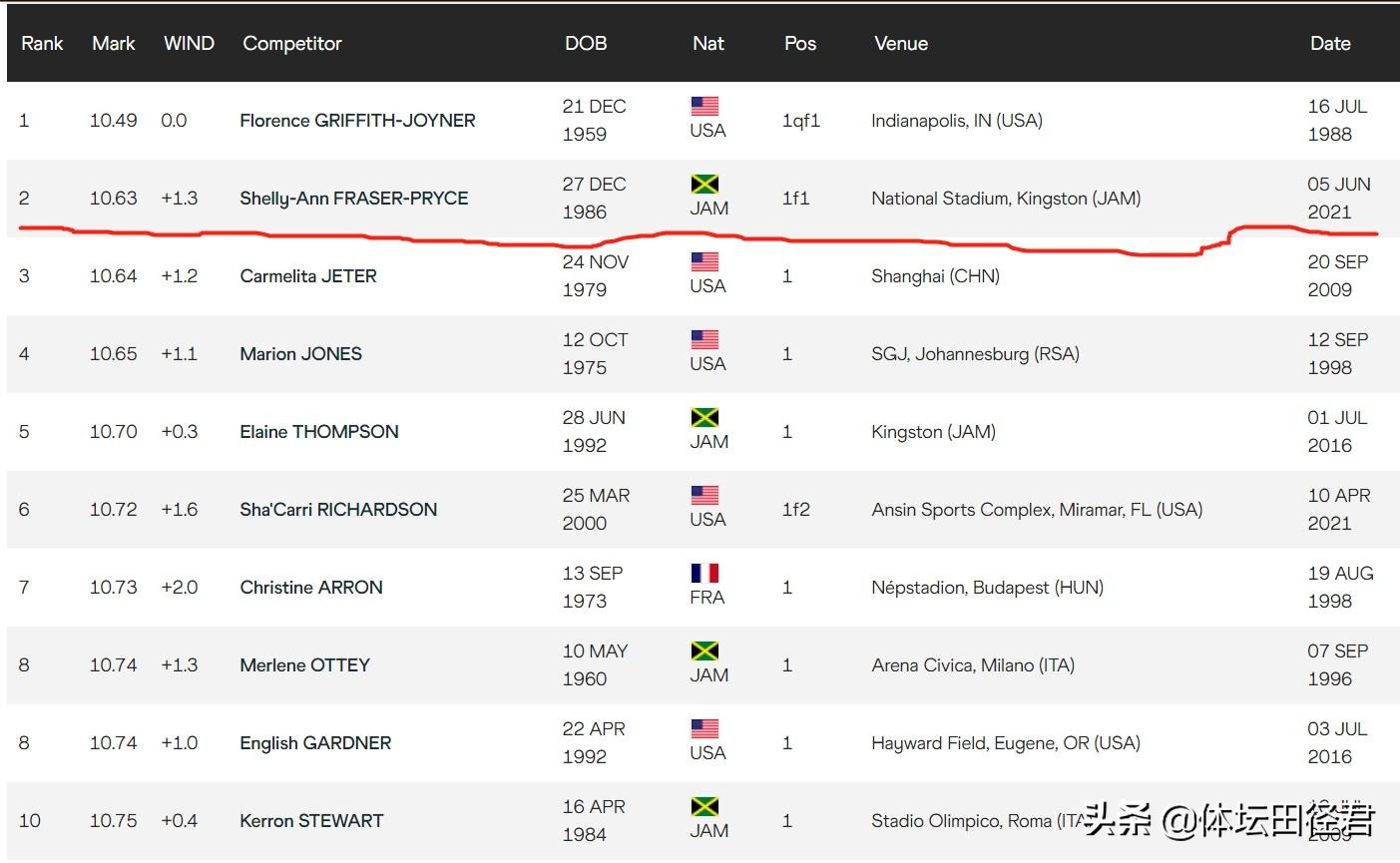This screenshot has width=1400, height=863.
Task: Click the 10.49 mark in first row
Action: click(x=113, y=121)
